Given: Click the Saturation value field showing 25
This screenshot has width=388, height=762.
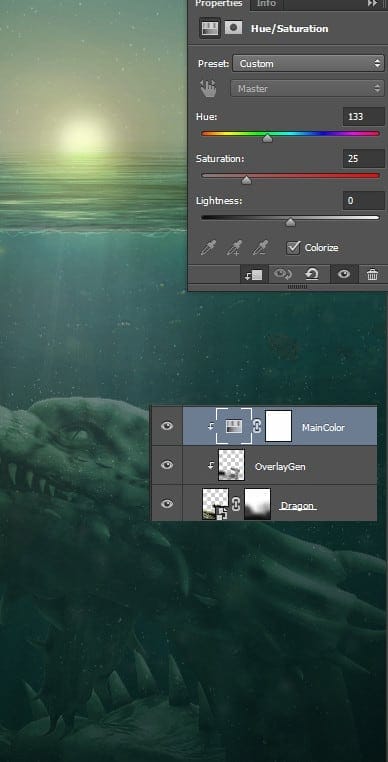Looking at the screenshot, I should point(363,159).
